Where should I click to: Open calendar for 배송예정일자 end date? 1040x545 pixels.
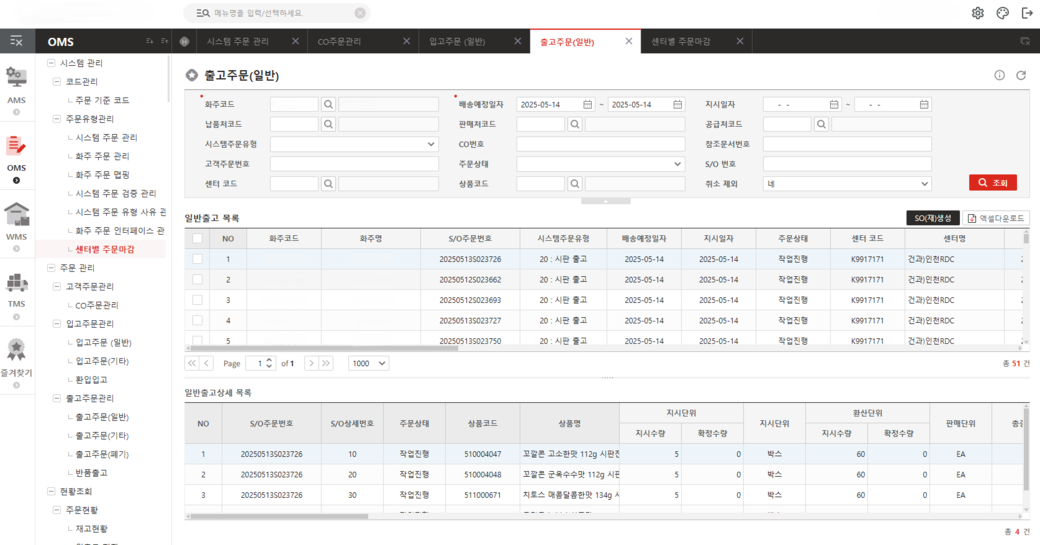(x=678, y=104)
